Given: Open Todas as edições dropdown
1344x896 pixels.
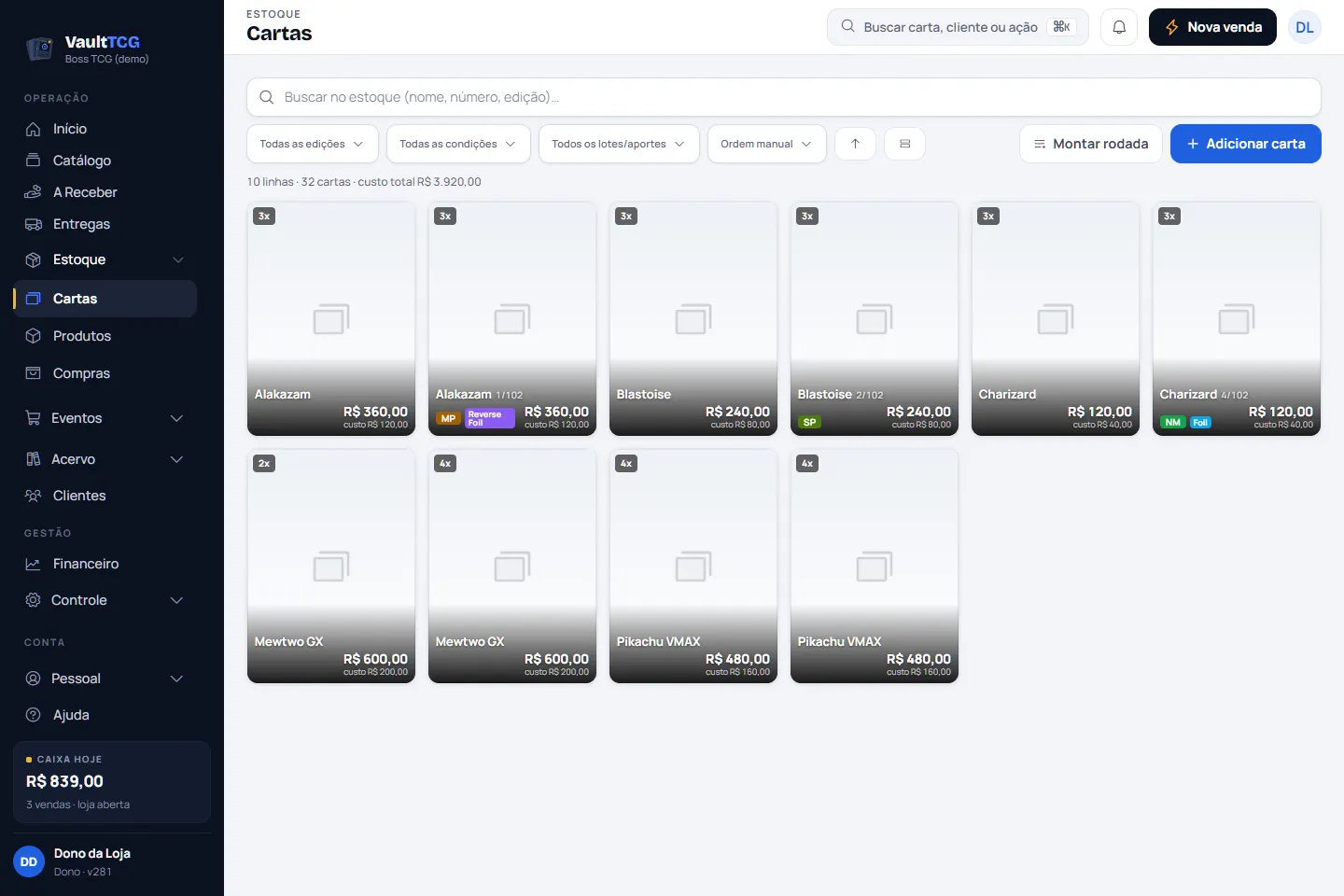Looking at the screenshot, I should point(313,144).
